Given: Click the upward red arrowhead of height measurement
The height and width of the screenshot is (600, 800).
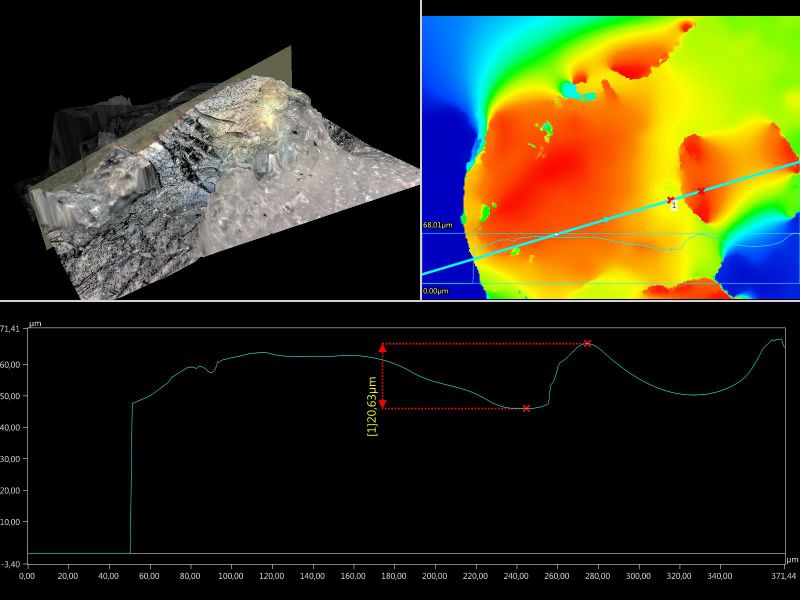Looking at the screenshot, I should (x=383, y=348).
